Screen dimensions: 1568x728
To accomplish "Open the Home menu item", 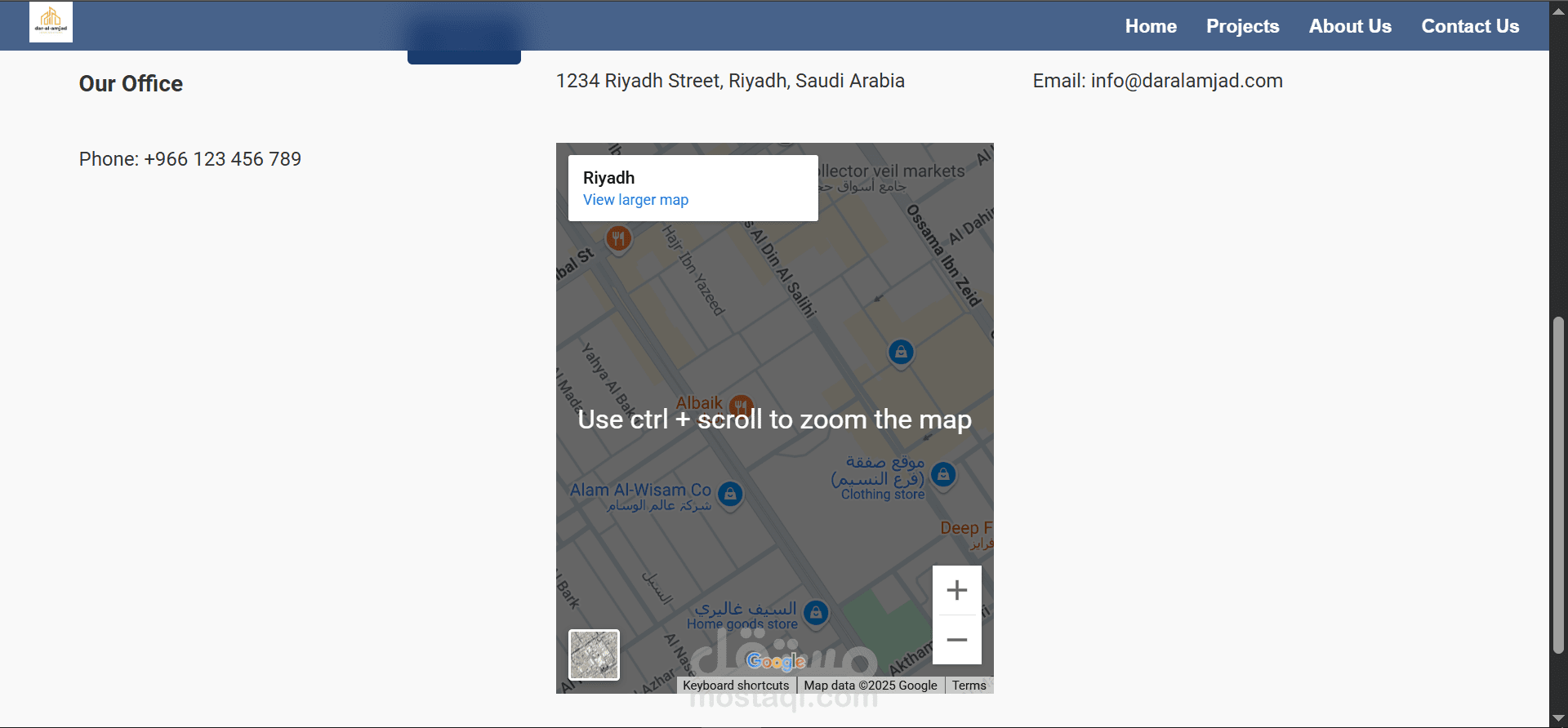I will [1151, 26].
